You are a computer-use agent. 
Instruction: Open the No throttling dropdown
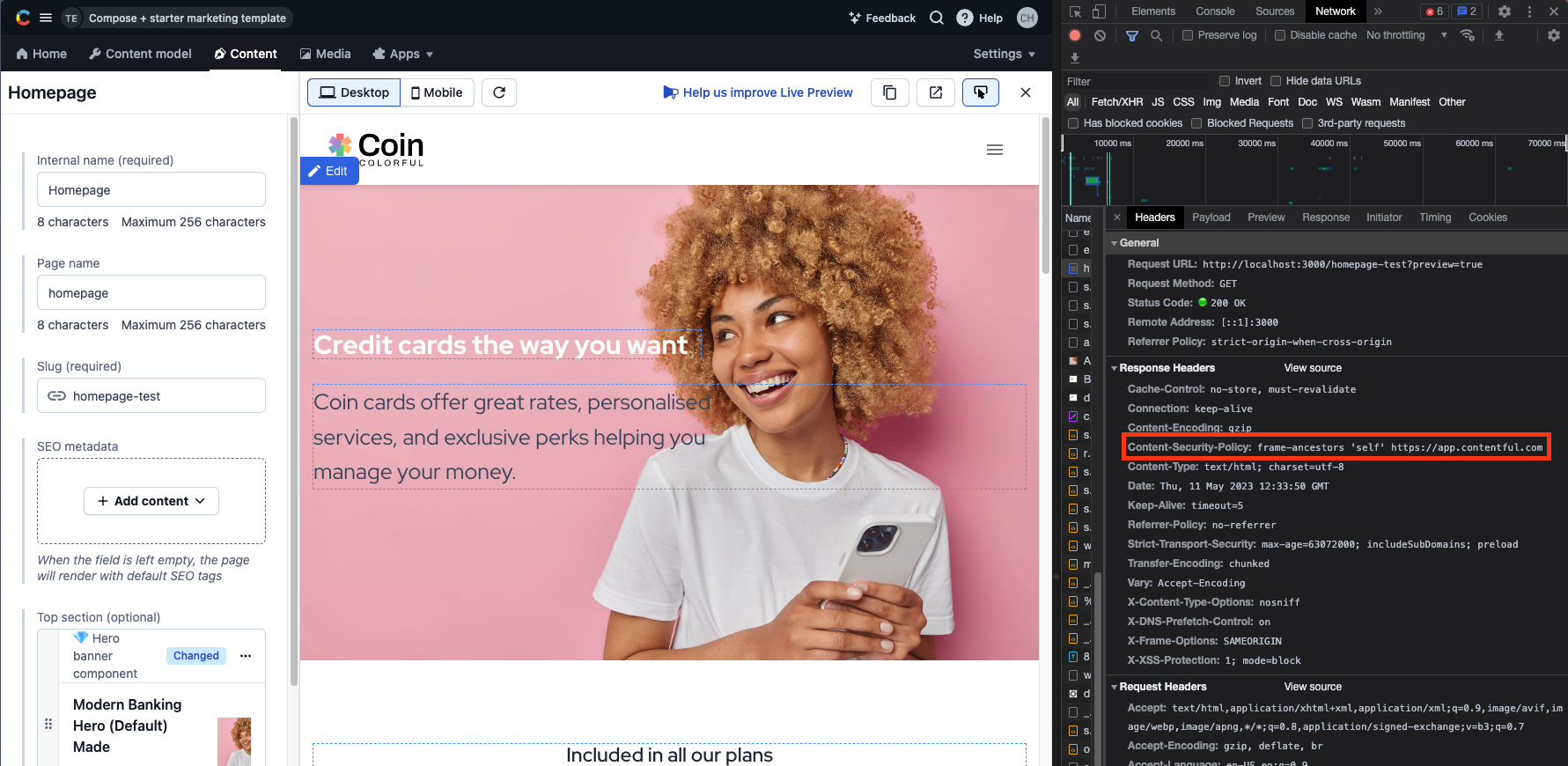1406,35
